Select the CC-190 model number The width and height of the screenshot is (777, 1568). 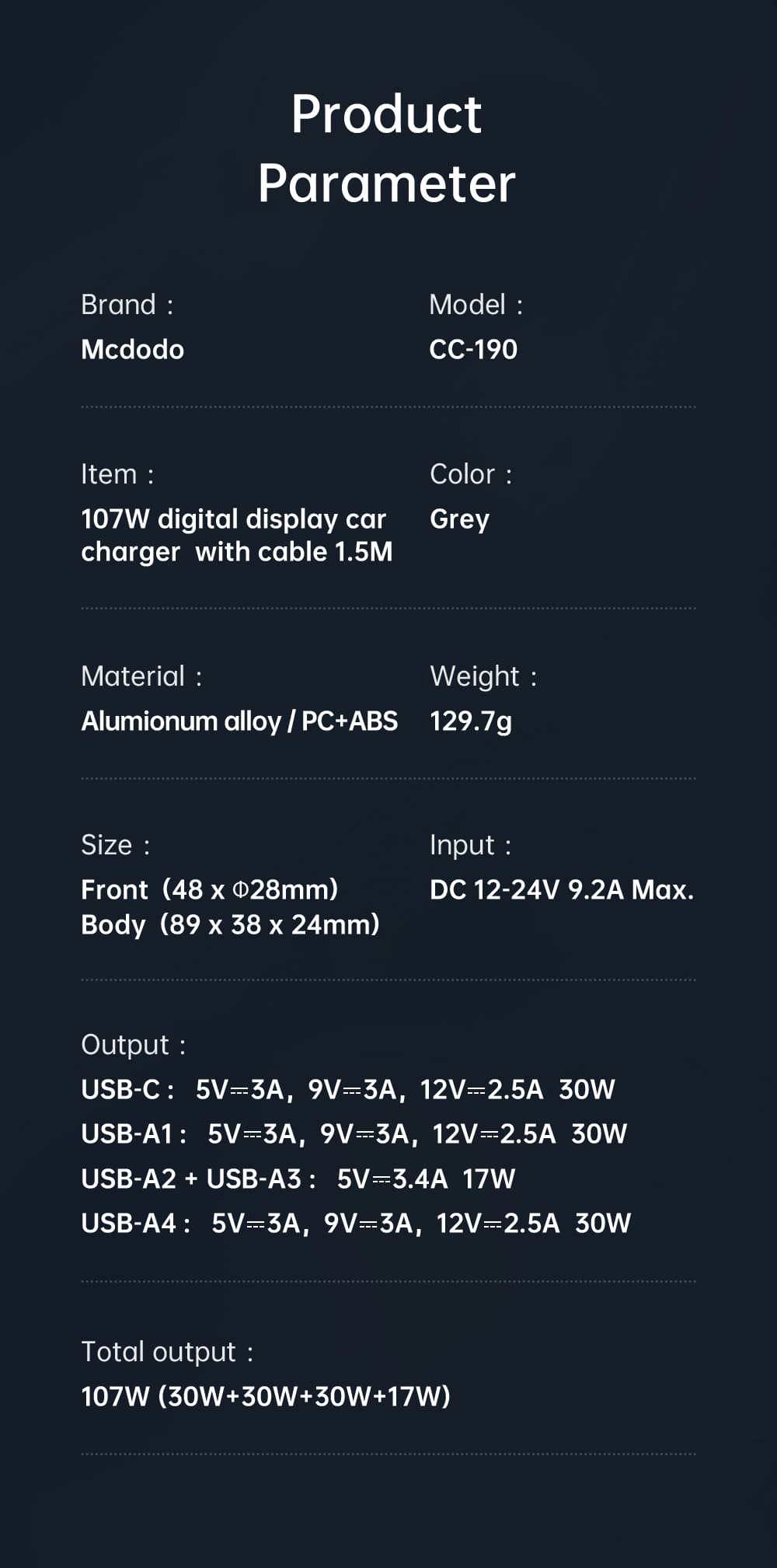click(x=473, y=350)
